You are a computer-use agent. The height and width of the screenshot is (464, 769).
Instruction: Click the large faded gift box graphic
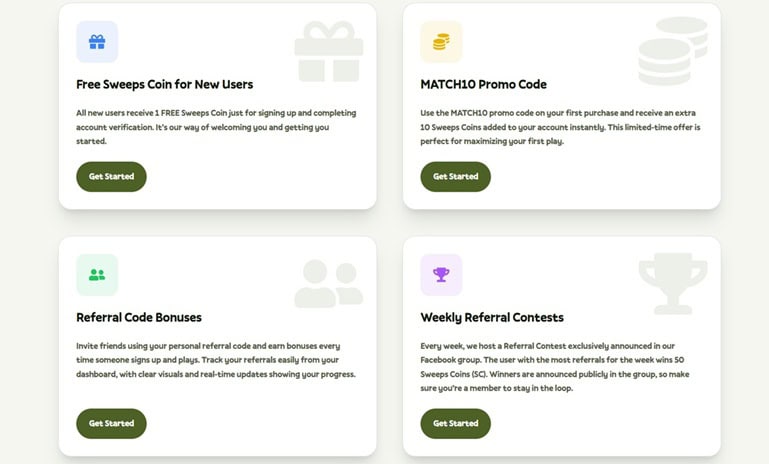[329, 50]
